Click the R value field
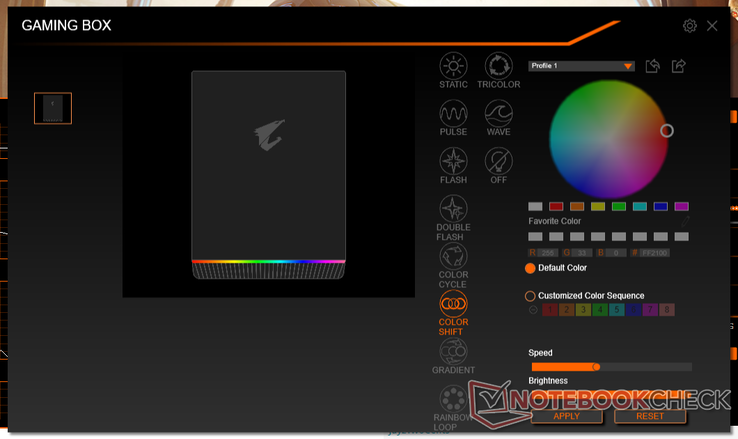738x439 pixels. coord(547,253)
